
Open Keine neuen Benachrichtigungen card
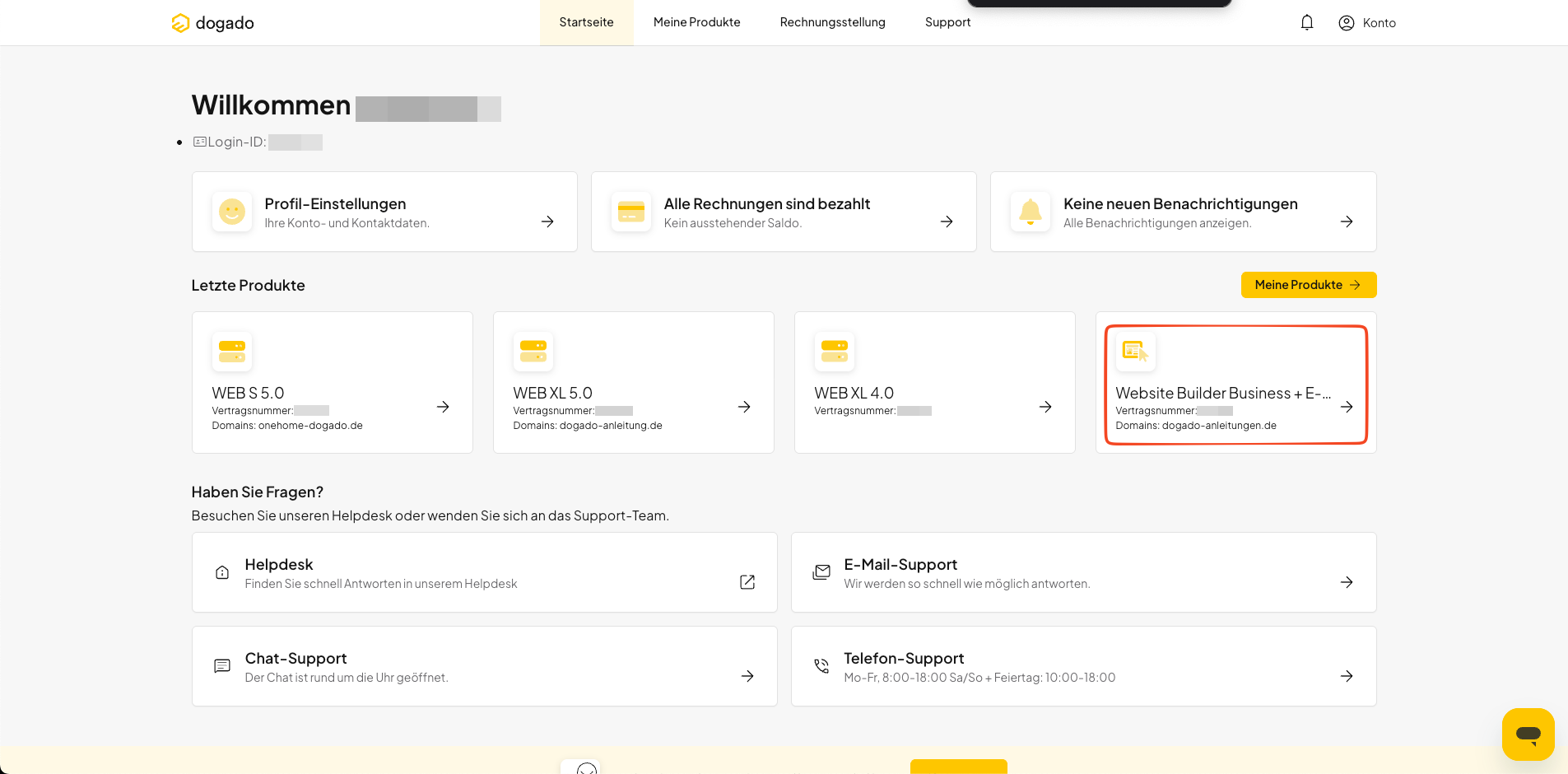[x=1180, y=203]
